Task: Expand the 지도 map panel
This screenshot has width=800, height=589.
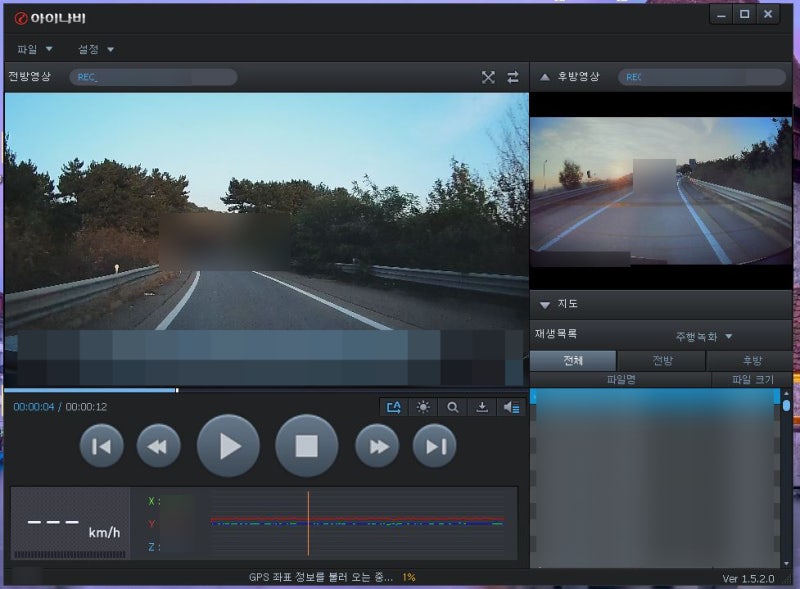Action: click(544, 305)
